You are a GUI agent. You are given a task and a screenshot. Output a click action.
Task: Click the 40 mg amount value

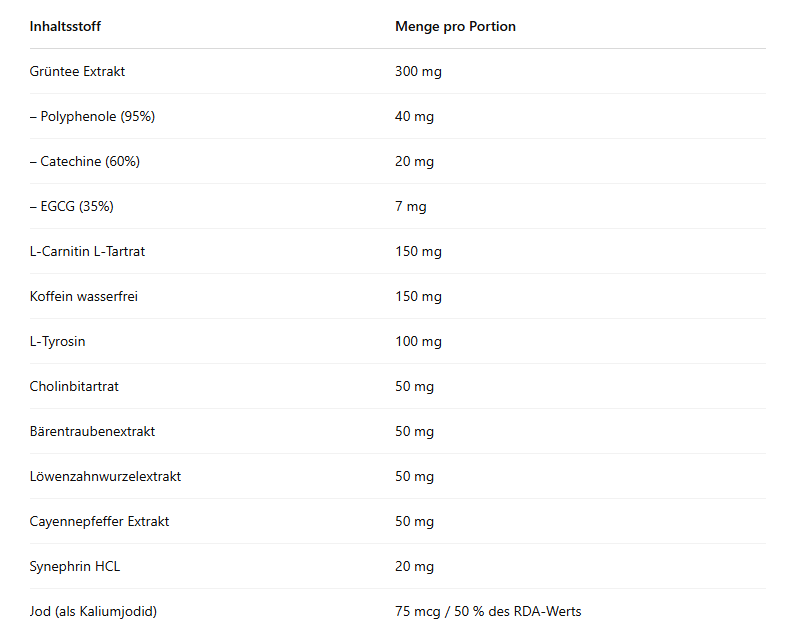pyautogui.click(x=414, y=116)
